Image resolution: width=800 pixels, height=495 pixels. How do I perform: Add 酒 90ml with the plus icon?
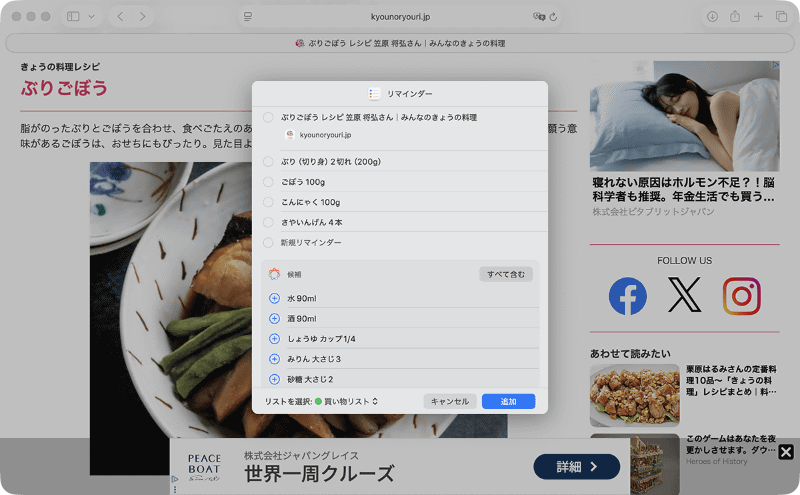click(274, 319)
